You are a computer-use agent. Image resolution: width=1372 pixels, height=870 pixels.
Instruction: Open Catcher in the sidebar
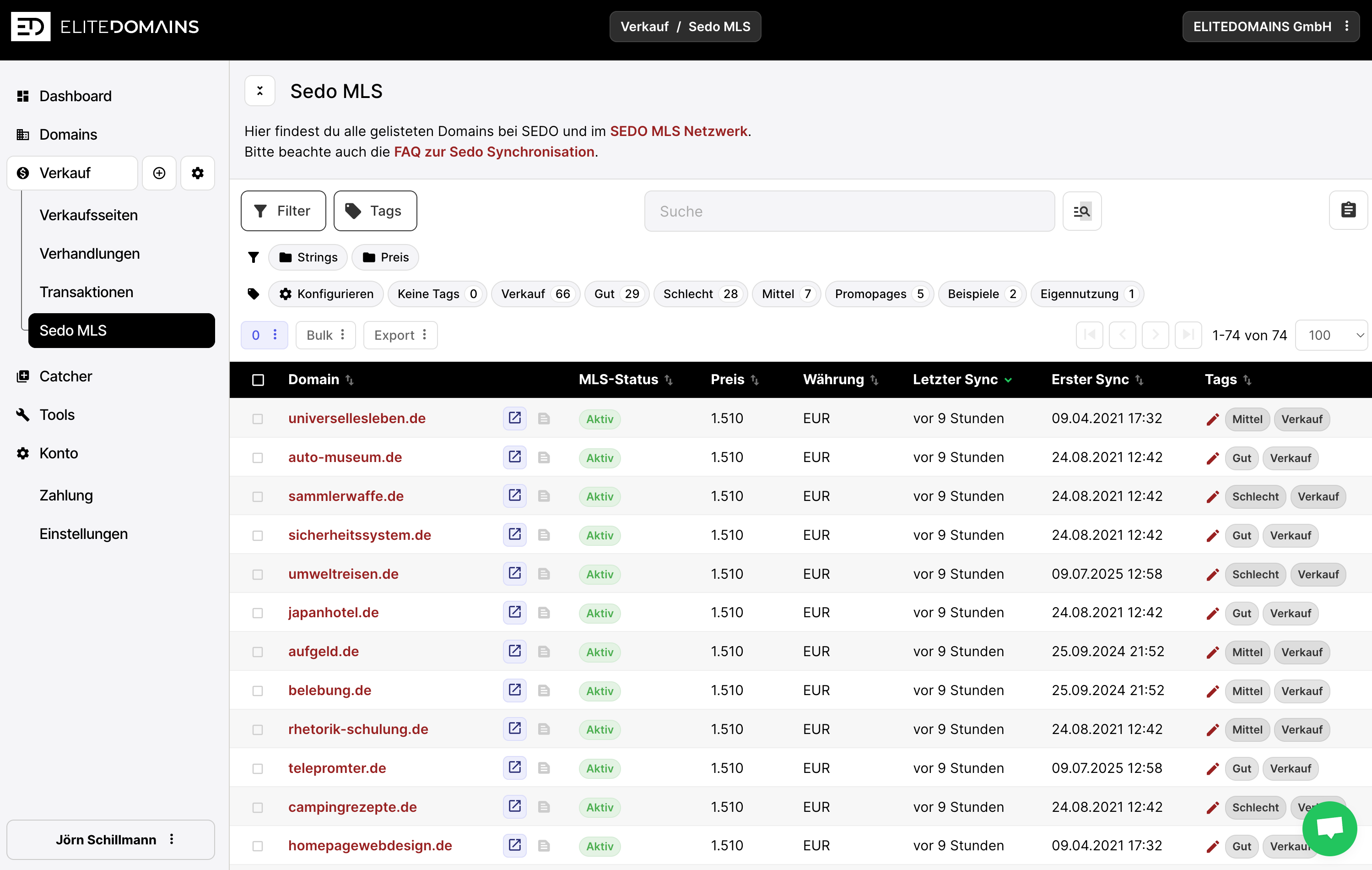coord(65,376)
